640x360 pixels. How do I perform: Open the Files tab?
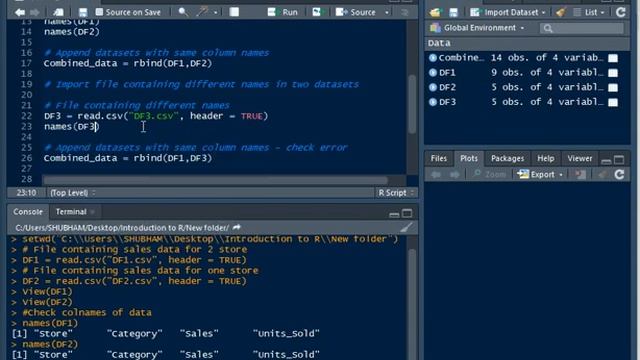(439, 158)
